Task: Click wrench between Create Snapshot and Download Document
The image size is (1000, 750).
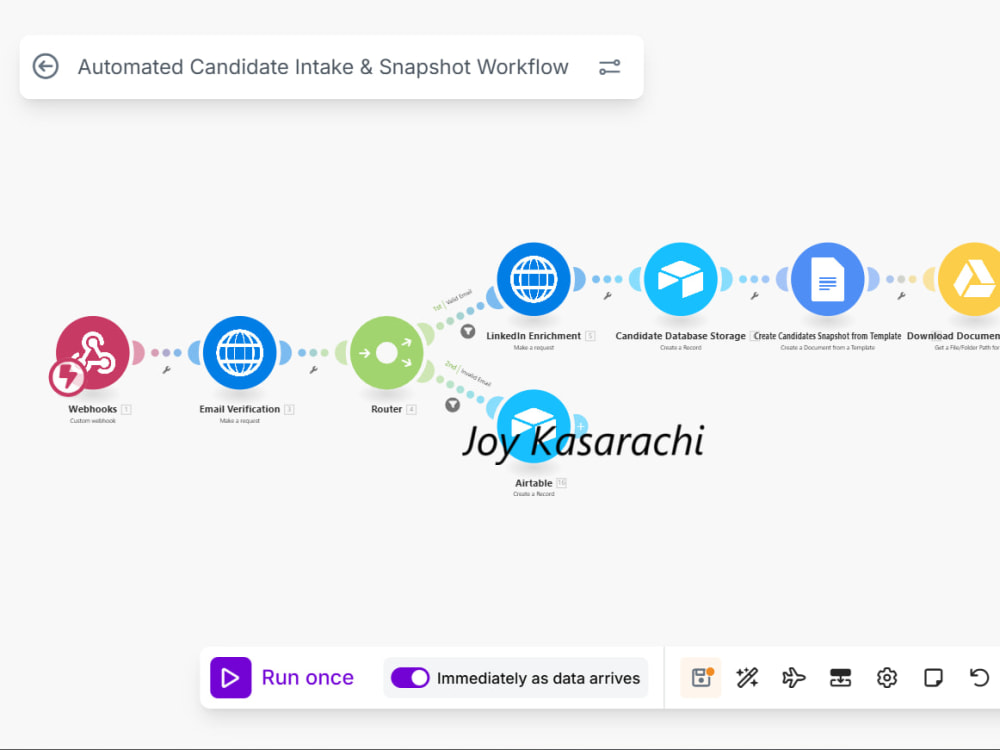Action: point(901,296)
